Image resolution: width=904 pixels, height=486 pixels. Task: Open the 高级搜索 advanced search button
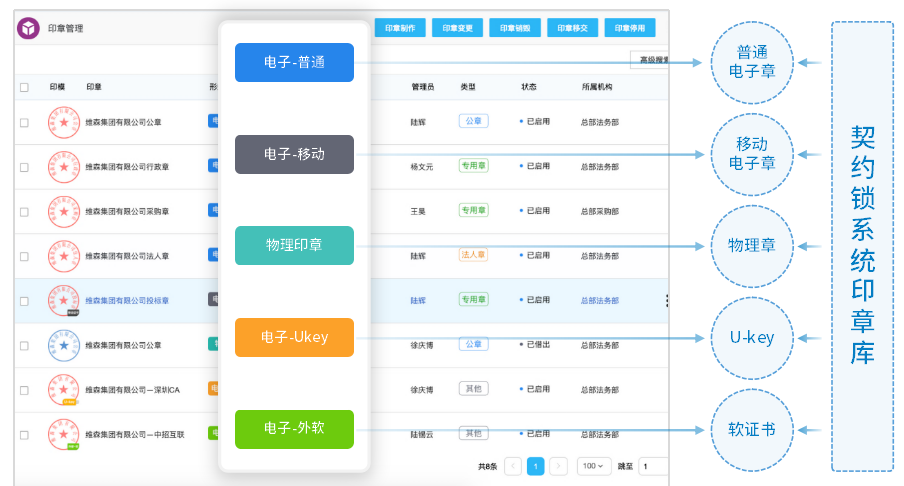[x=650, y=59]
